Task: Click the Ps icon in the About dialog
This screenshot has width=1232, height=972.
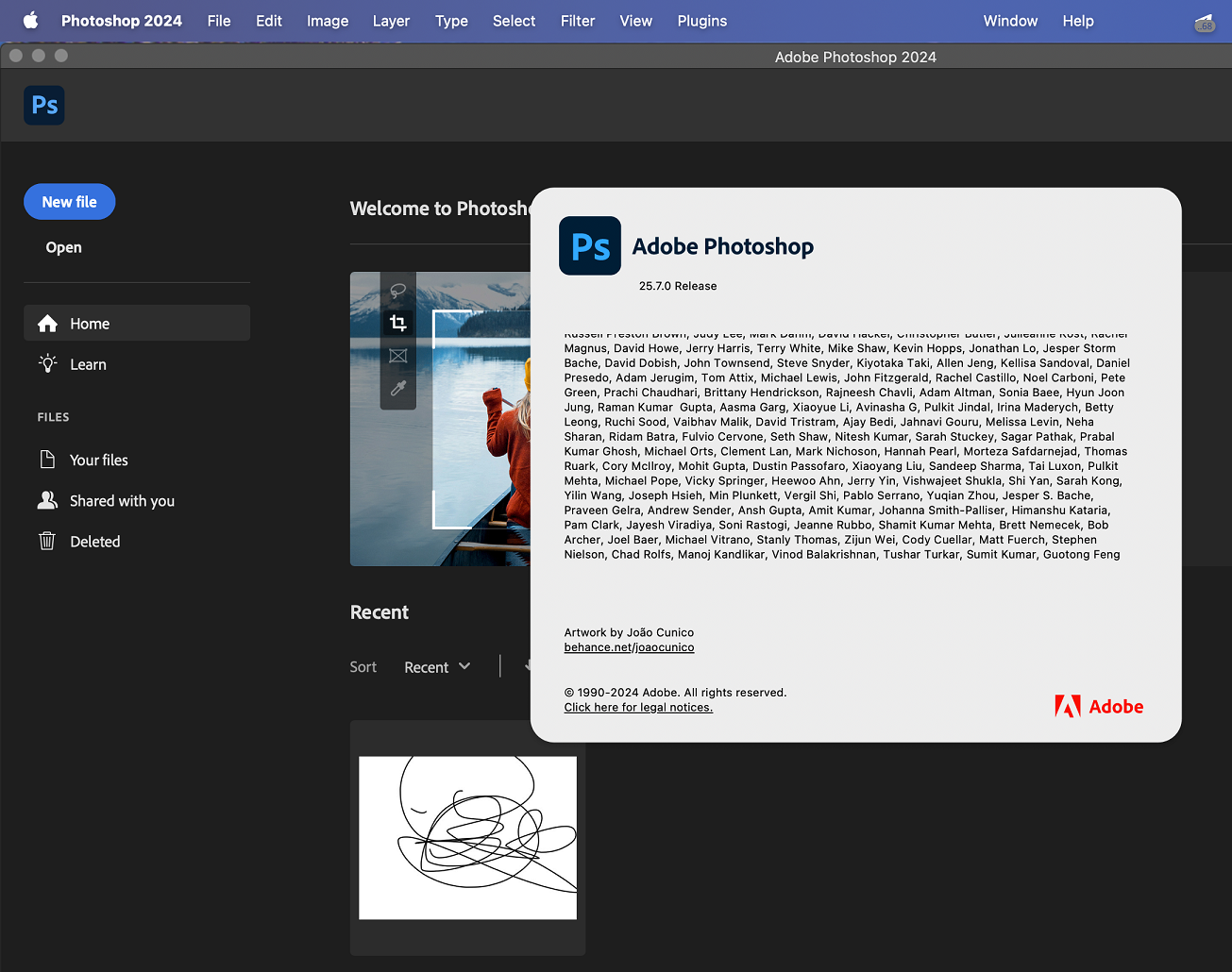Action: coord(590,245)
